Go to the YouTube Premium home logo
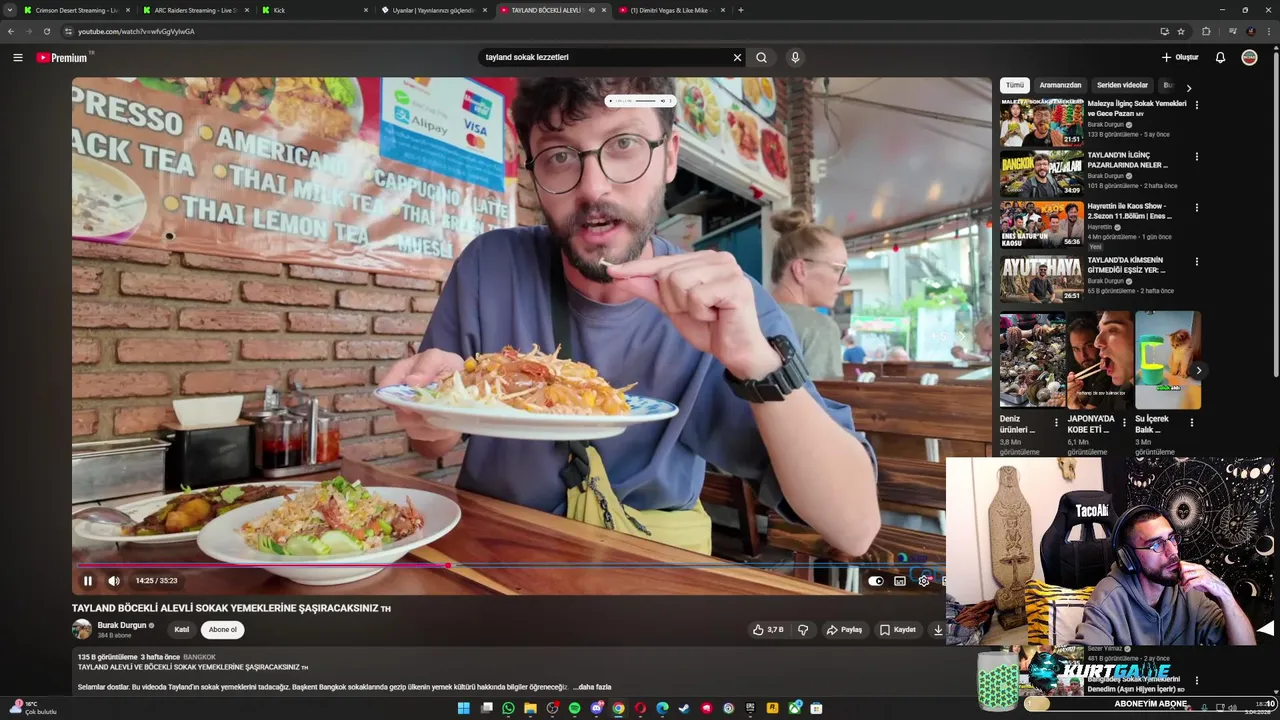Image resolution: width=1280 pixels, height=720 pixels. coord(62,58)
